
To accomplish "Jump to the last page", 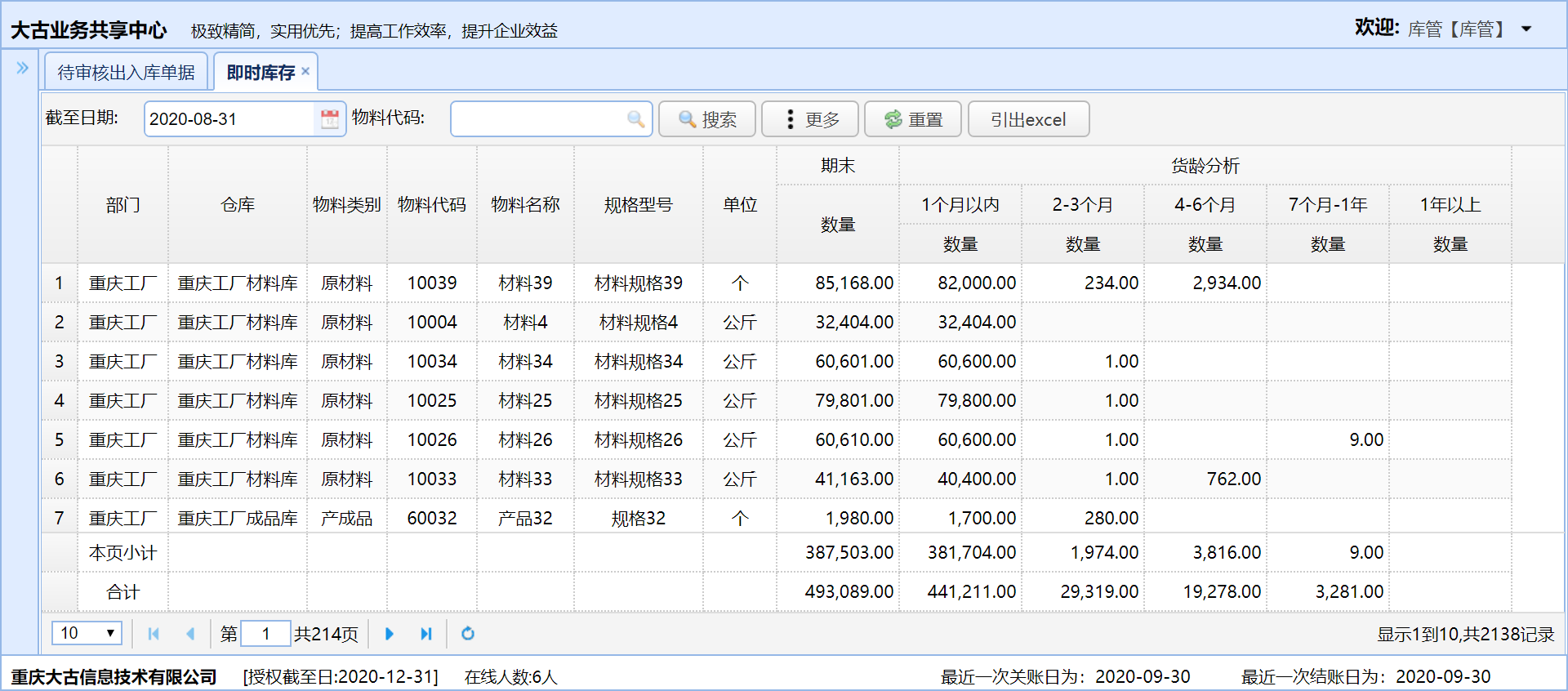I will [425, 634].
